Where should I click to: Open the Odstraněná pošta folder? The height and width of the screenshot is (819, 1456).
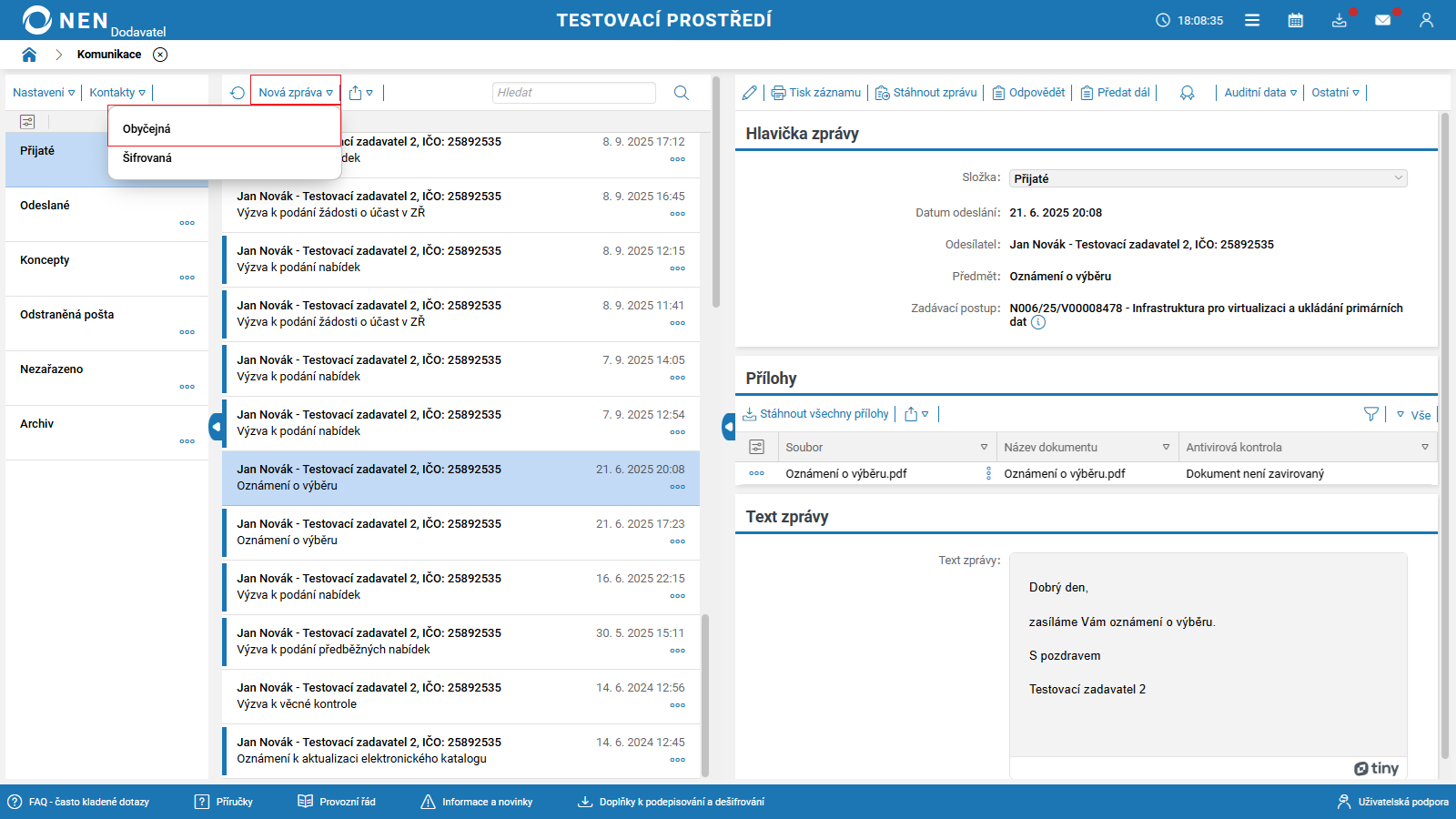[106, 324]
